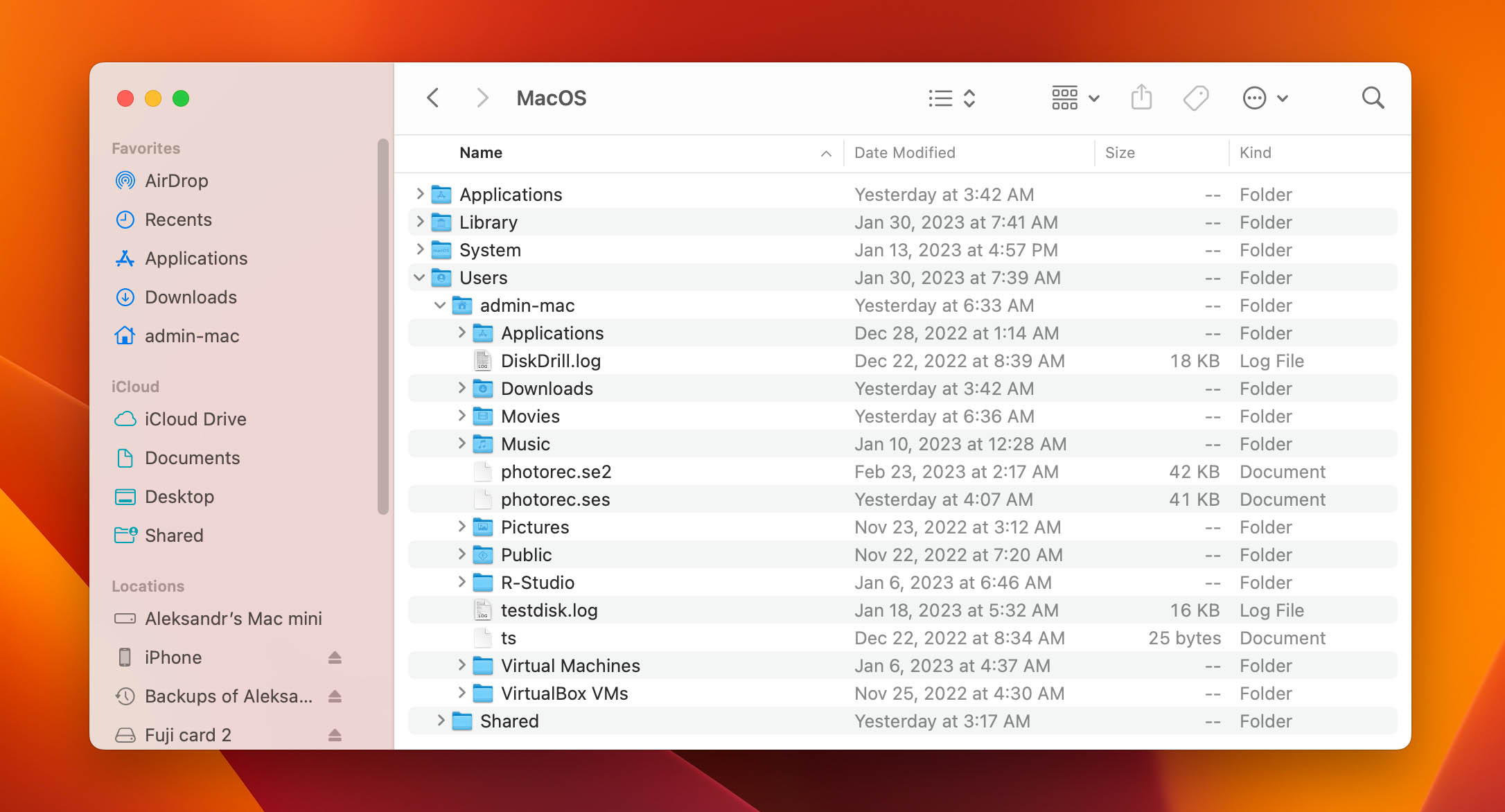
Task: Go forward with the forward arrow
Action: coord(483,98)
